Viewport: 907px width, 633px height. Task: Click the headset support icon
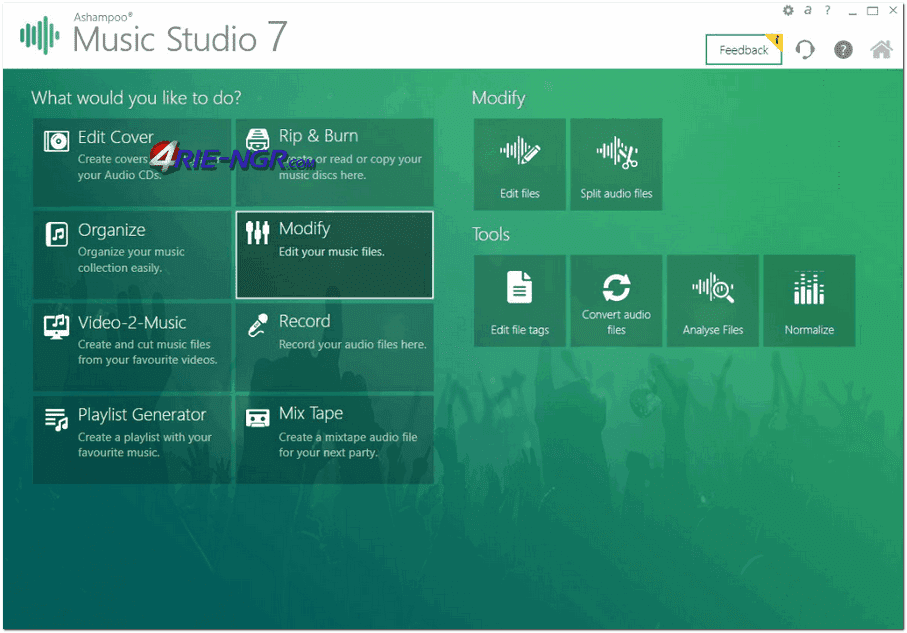click(805, 50)
